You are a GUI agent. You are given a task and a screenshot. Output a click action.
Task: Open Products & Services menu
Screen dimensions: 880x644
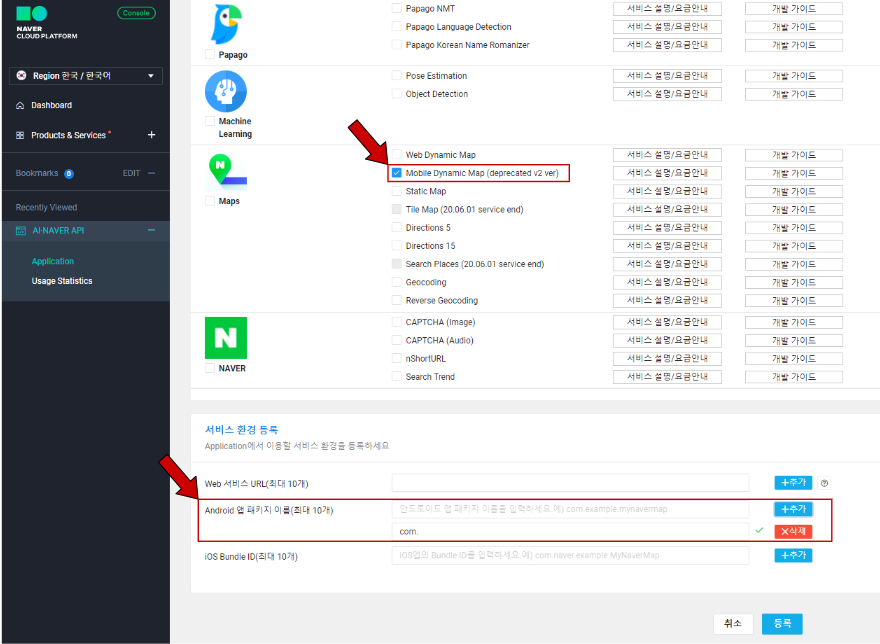68,135
